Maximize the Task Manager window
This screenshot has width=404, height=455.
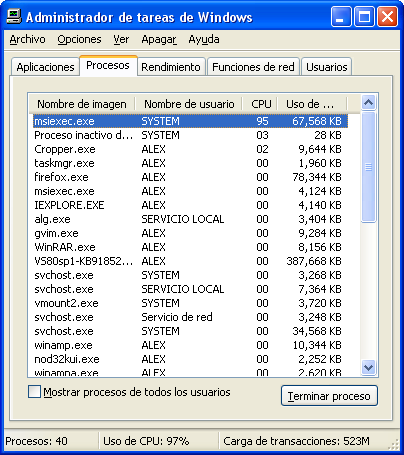pos(364,17)
